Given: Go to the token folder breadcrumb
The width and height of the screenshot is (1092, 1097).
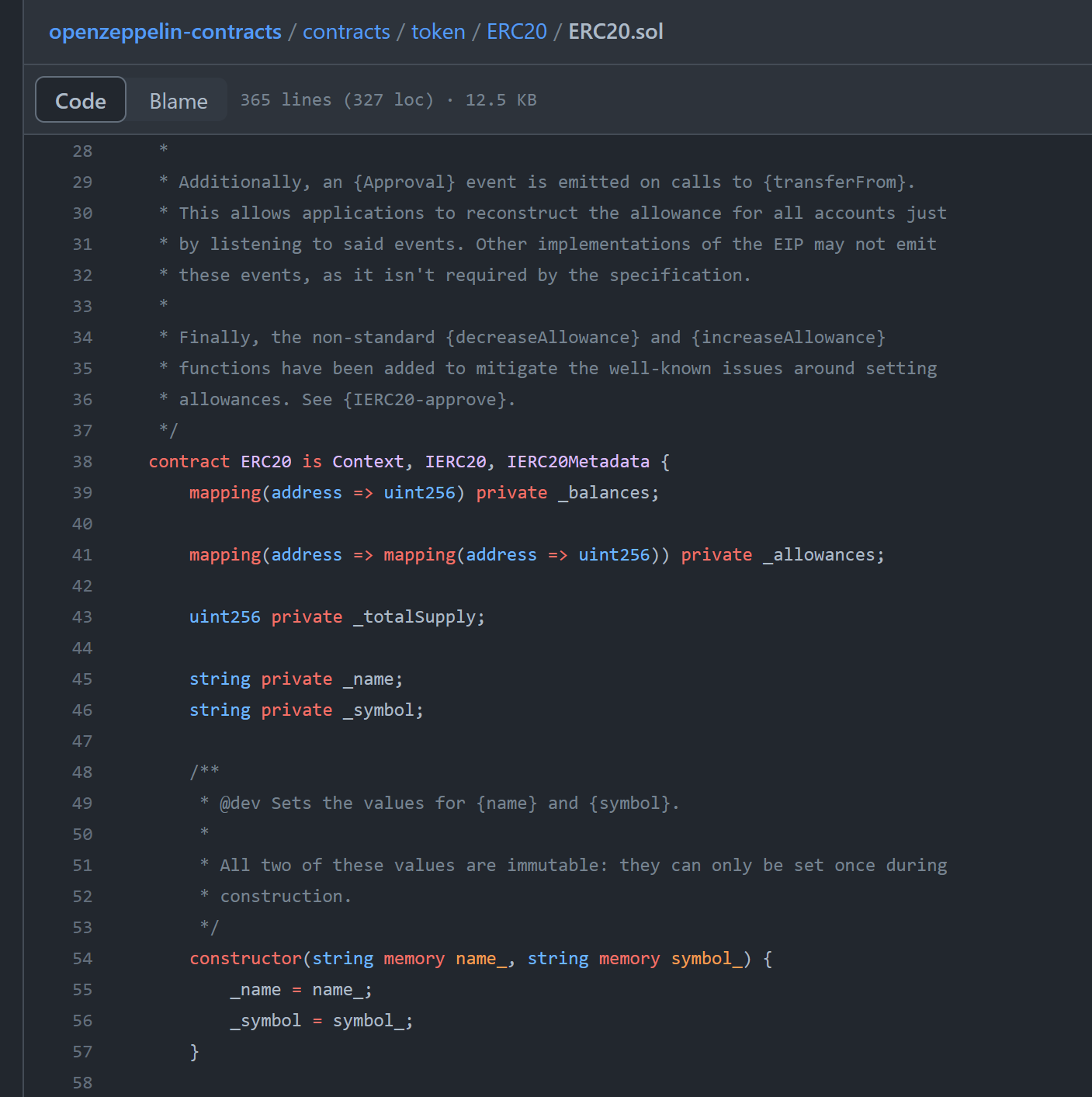Looking at the screenshot, I should (x=438, y=32).
